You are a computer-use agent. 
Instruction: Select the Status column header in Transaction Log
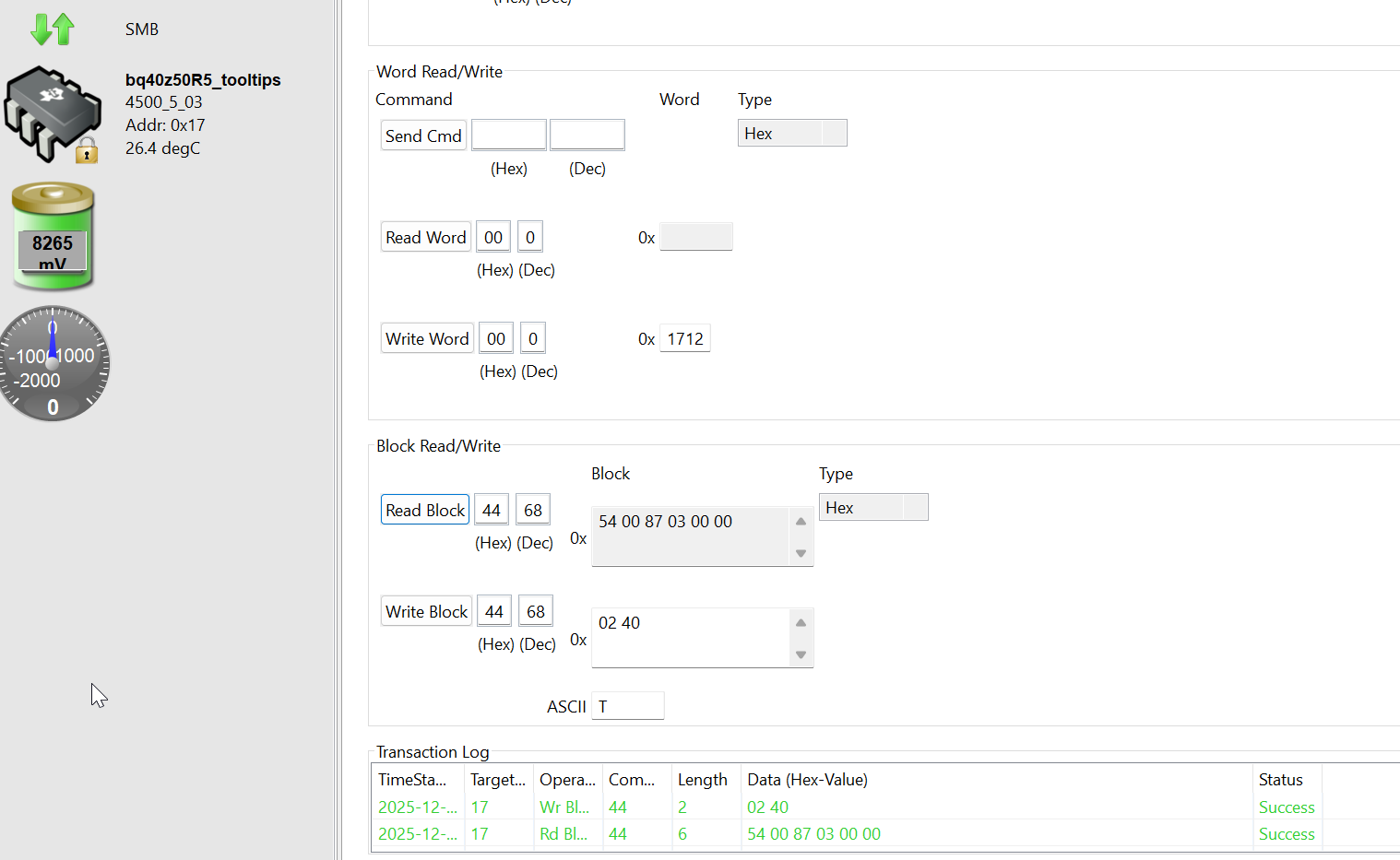1281,780
